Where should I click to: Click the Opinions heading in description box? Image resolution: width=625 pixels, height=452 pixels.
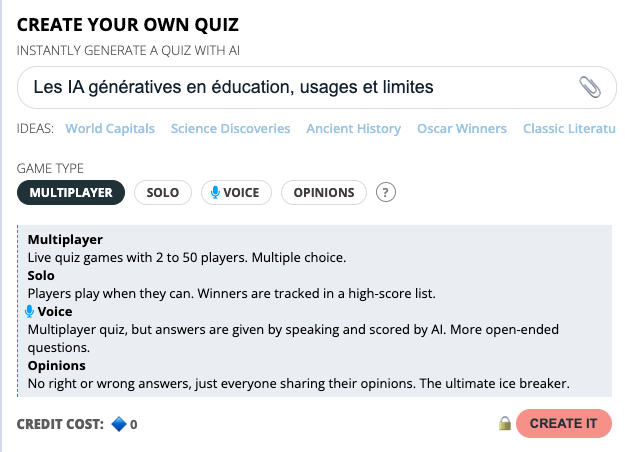click(x=56, y=365)
